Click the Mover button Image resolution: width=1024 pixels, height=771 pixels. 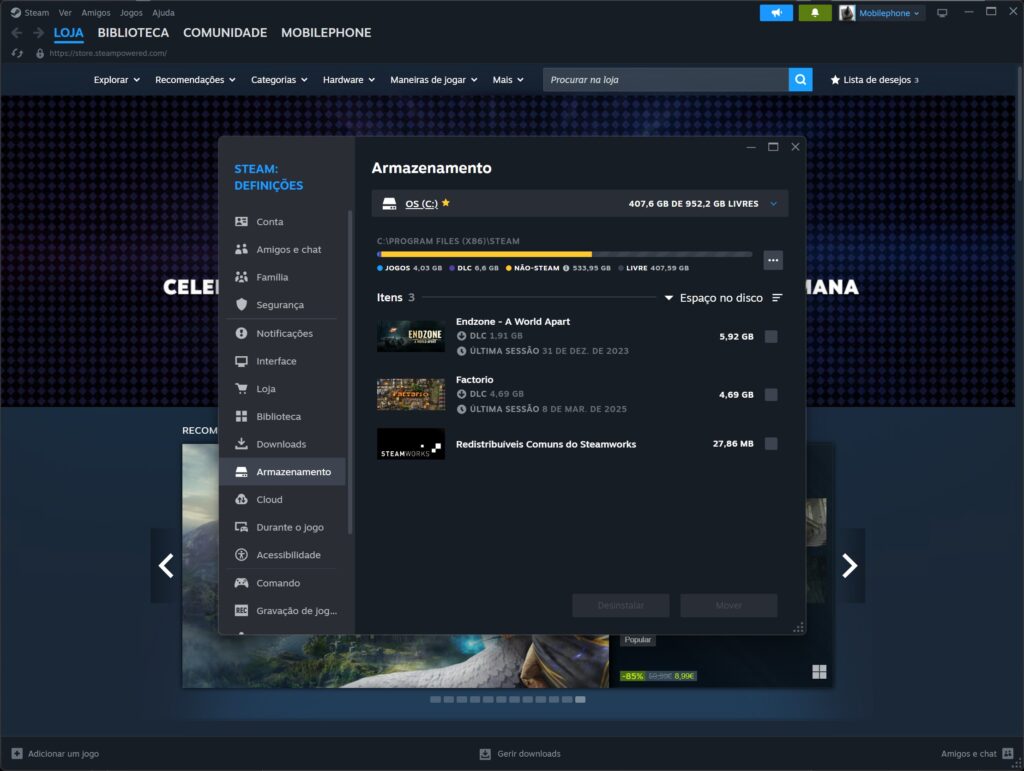click(x=728, y=605)
